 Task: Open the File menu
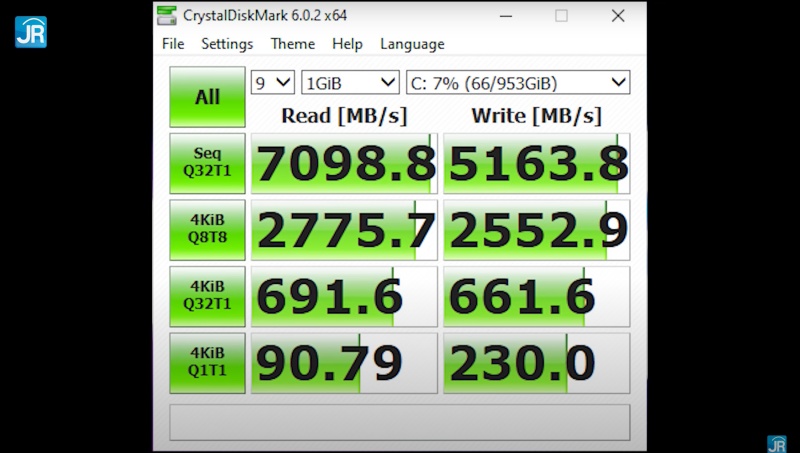[x=173, y=44]
